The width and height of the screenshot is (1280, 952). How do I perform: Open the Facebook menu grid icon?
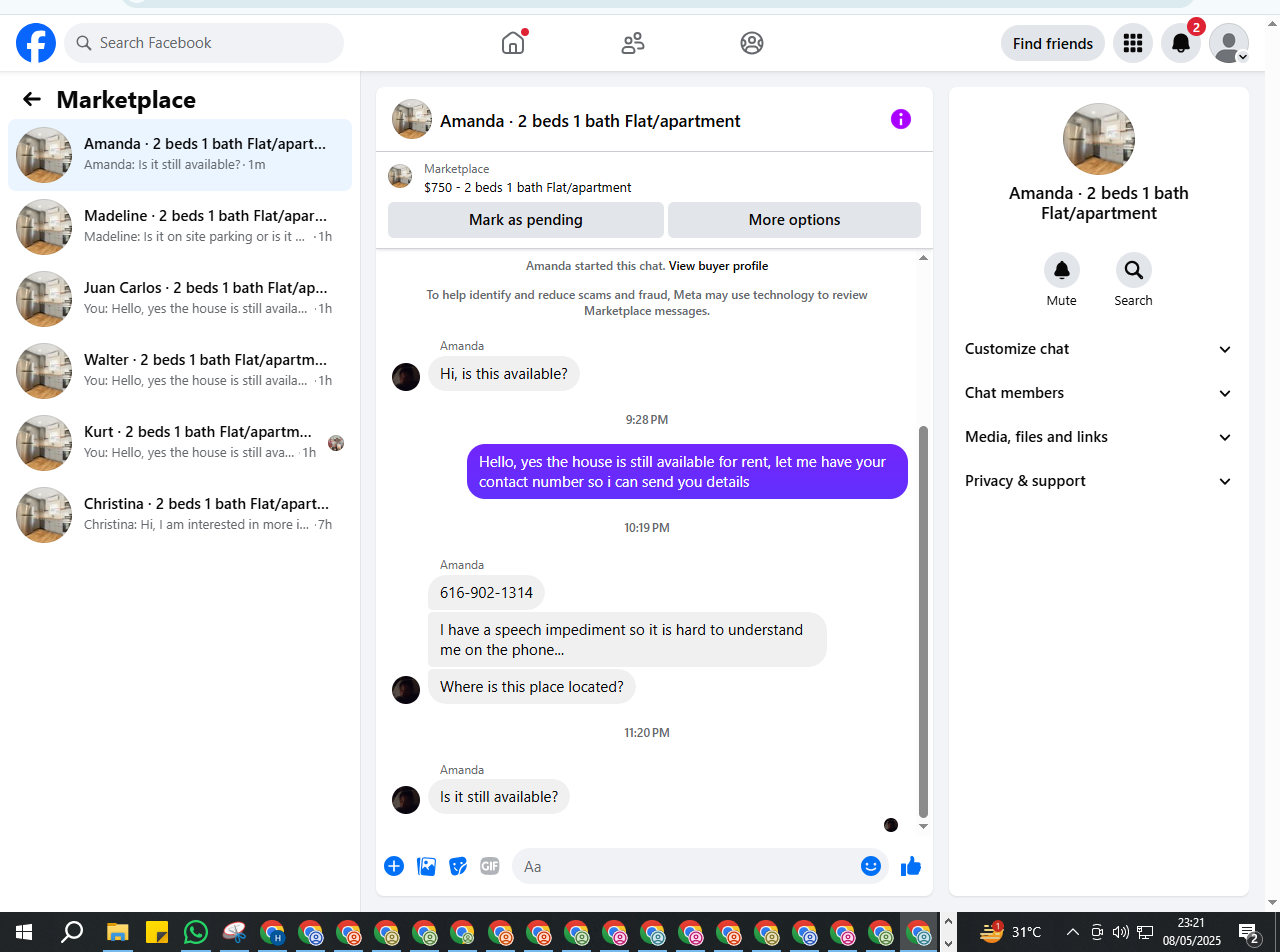click(1133, 43)
